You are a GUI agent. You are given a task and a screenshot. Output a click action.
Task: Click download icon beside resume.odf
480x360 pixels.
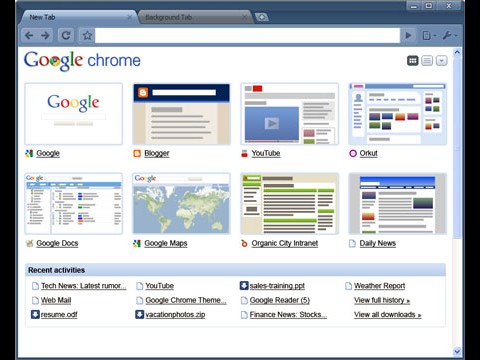tap(35, 314)
